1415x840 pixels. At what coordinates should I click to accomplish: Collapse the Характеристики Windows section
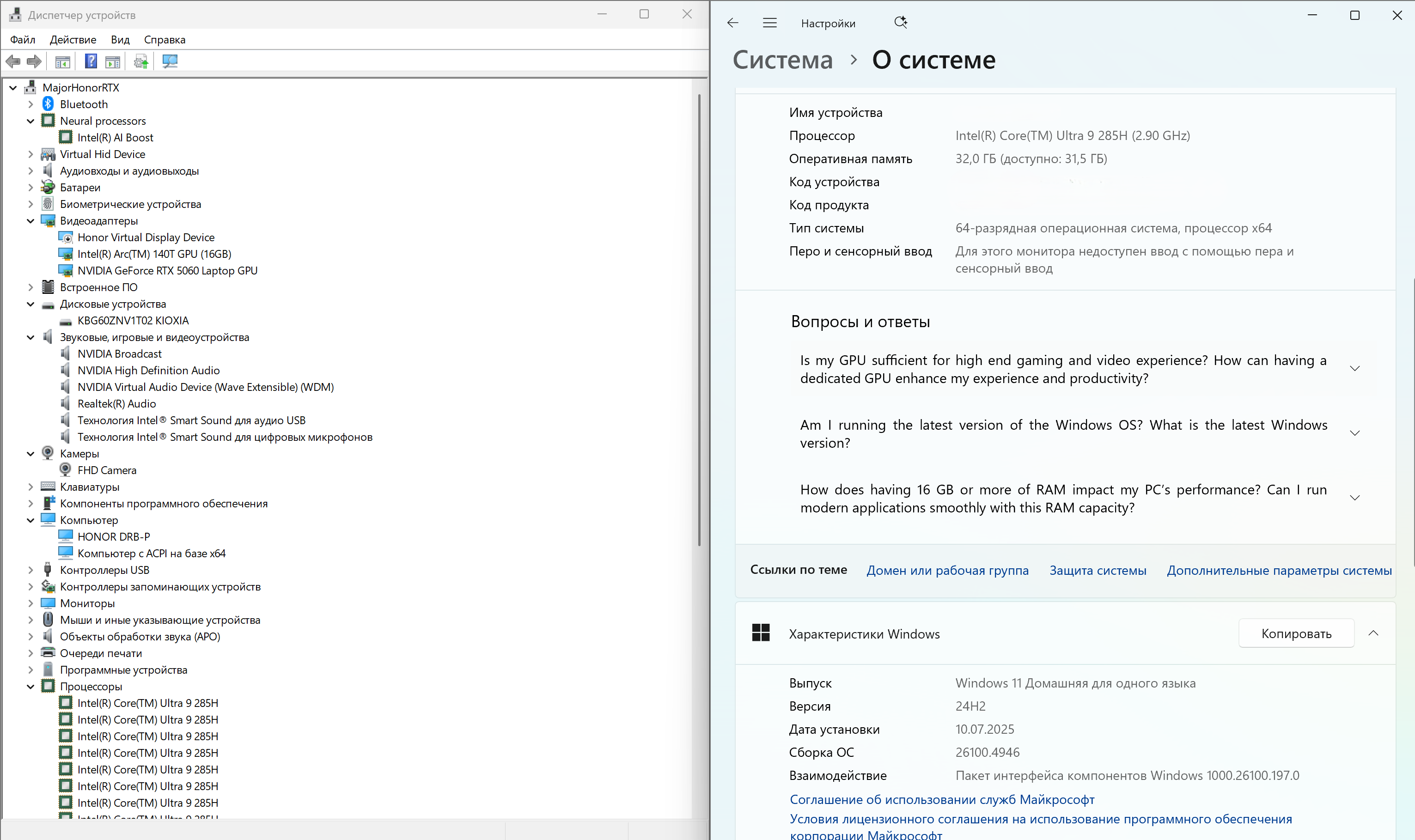tap(1373, 633)
